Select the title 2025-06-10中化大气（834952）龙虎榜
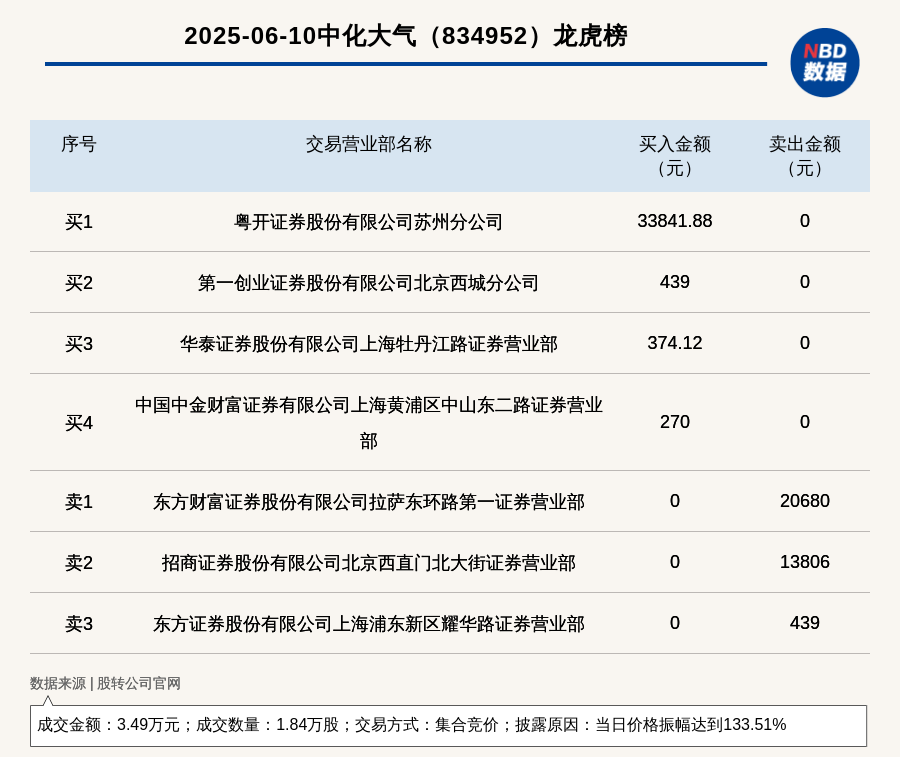The height and width of the screenshot is (757, 900). pos(406,36)
